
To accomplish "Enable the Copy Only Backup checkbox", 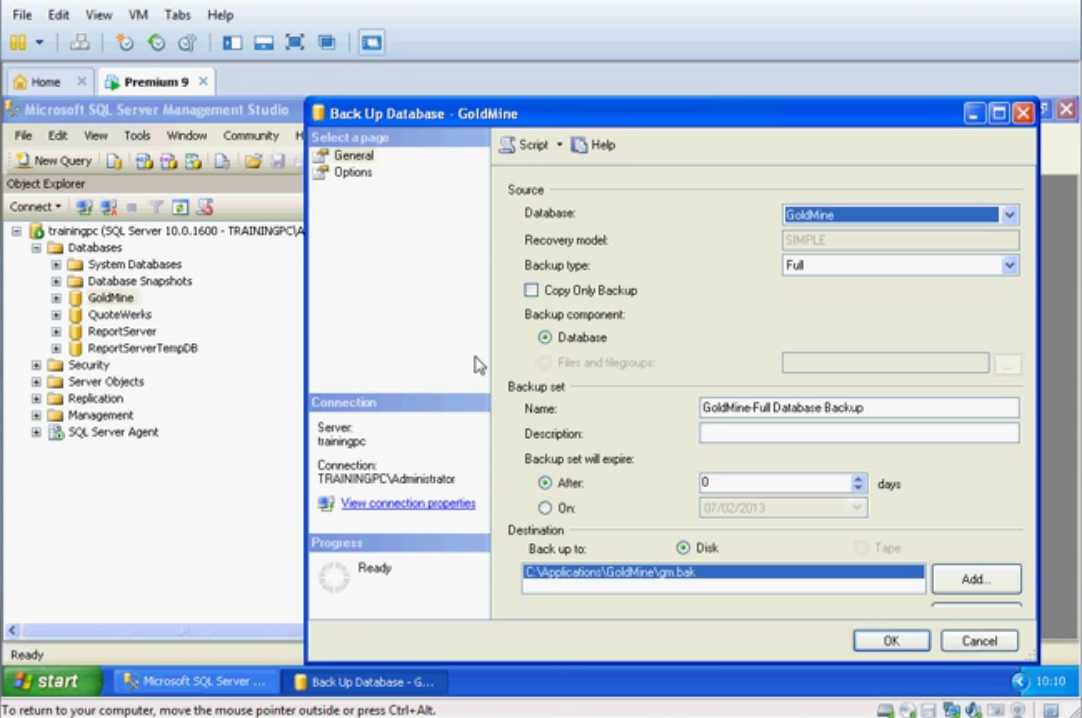I will pyautogui.click(x=531, y=290).
